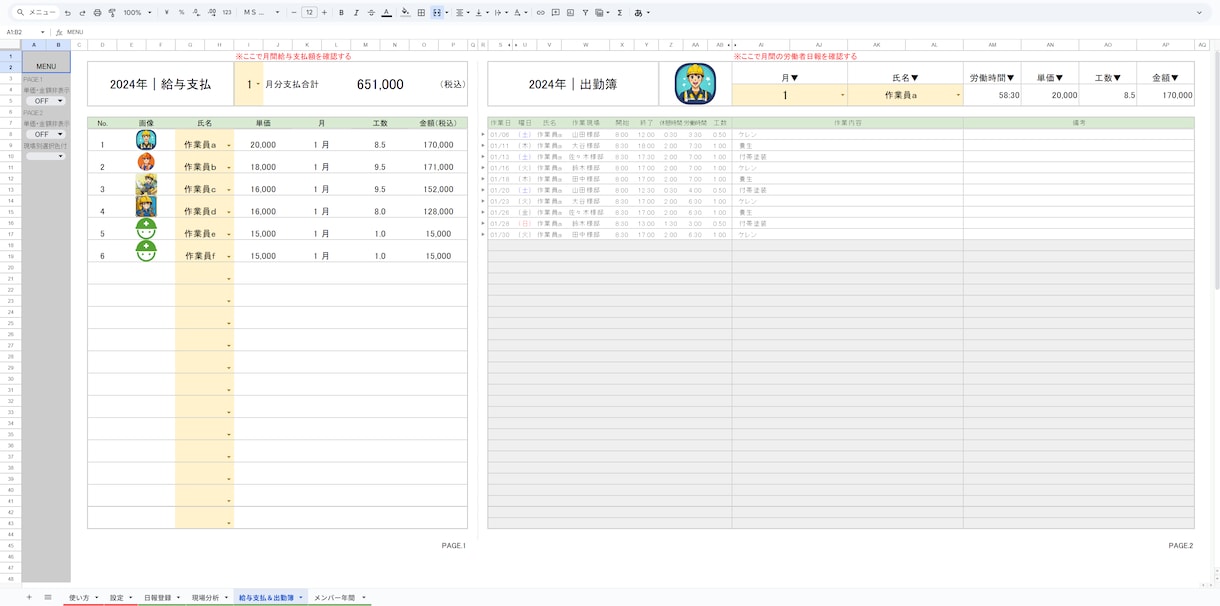
Task: Select the MENU cell
Action: pyautogui.click(x=46, y=61)
